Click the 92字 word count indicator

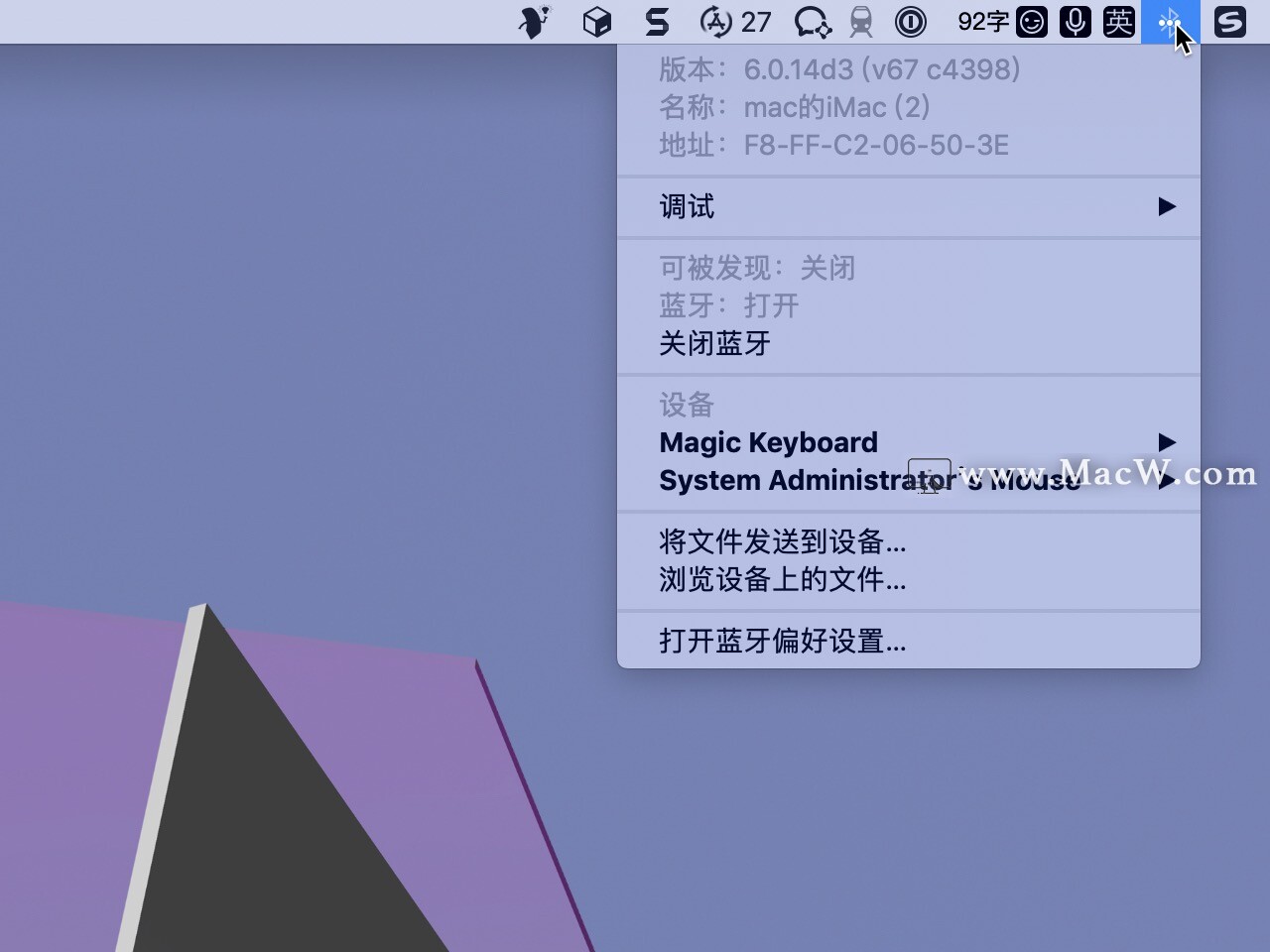tap(982, 21)
